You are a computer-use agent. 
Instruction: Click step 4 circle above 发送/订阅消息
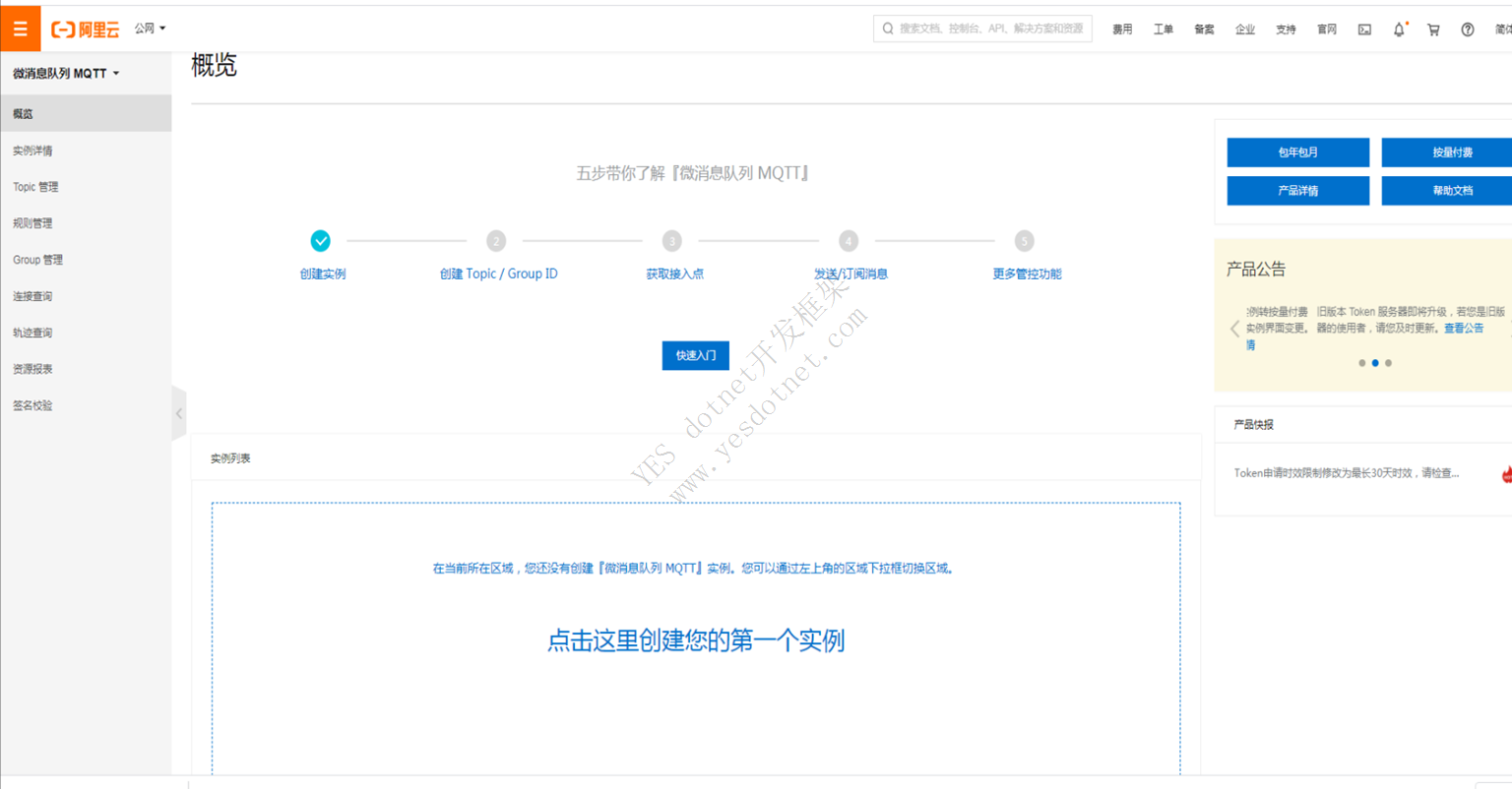pyautogui.click(x=849, y=241)
